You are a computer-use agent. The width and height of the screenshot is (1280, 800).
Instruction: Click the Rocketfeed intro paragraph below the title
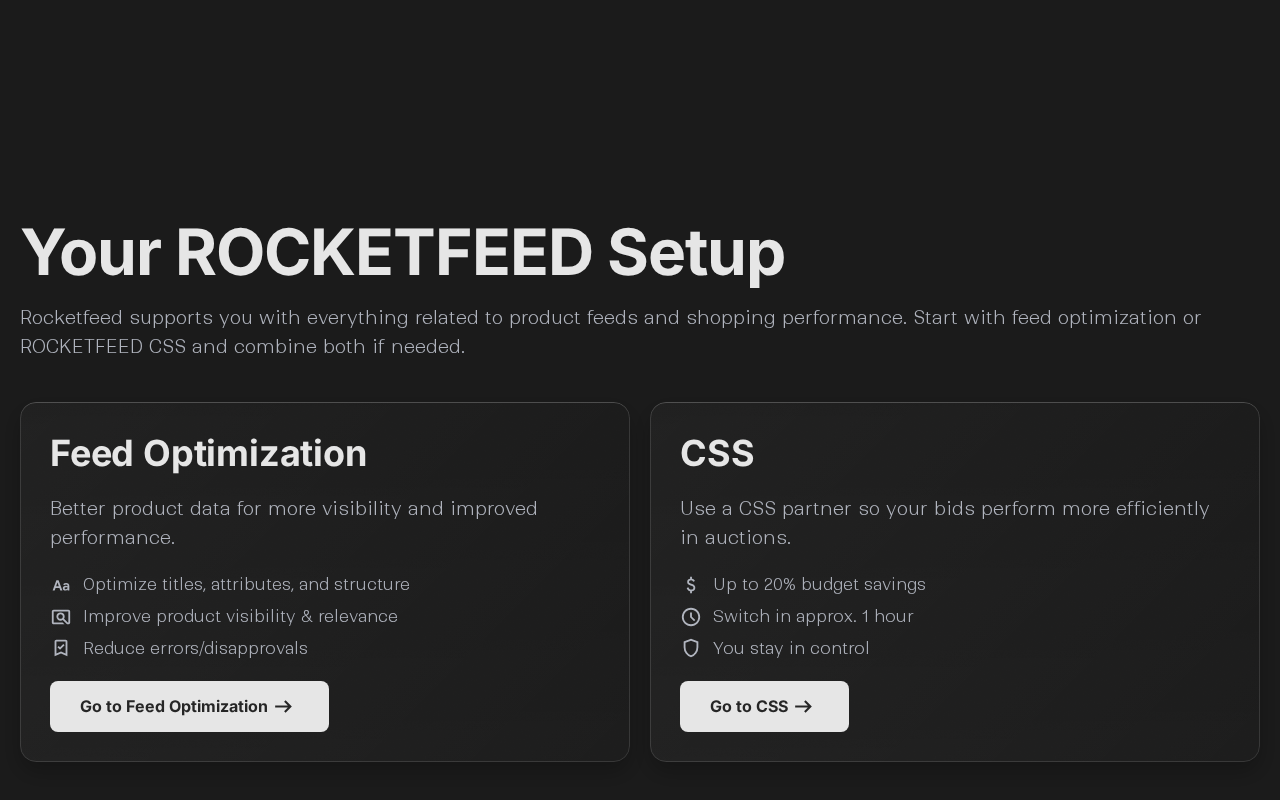pos(610,332)
